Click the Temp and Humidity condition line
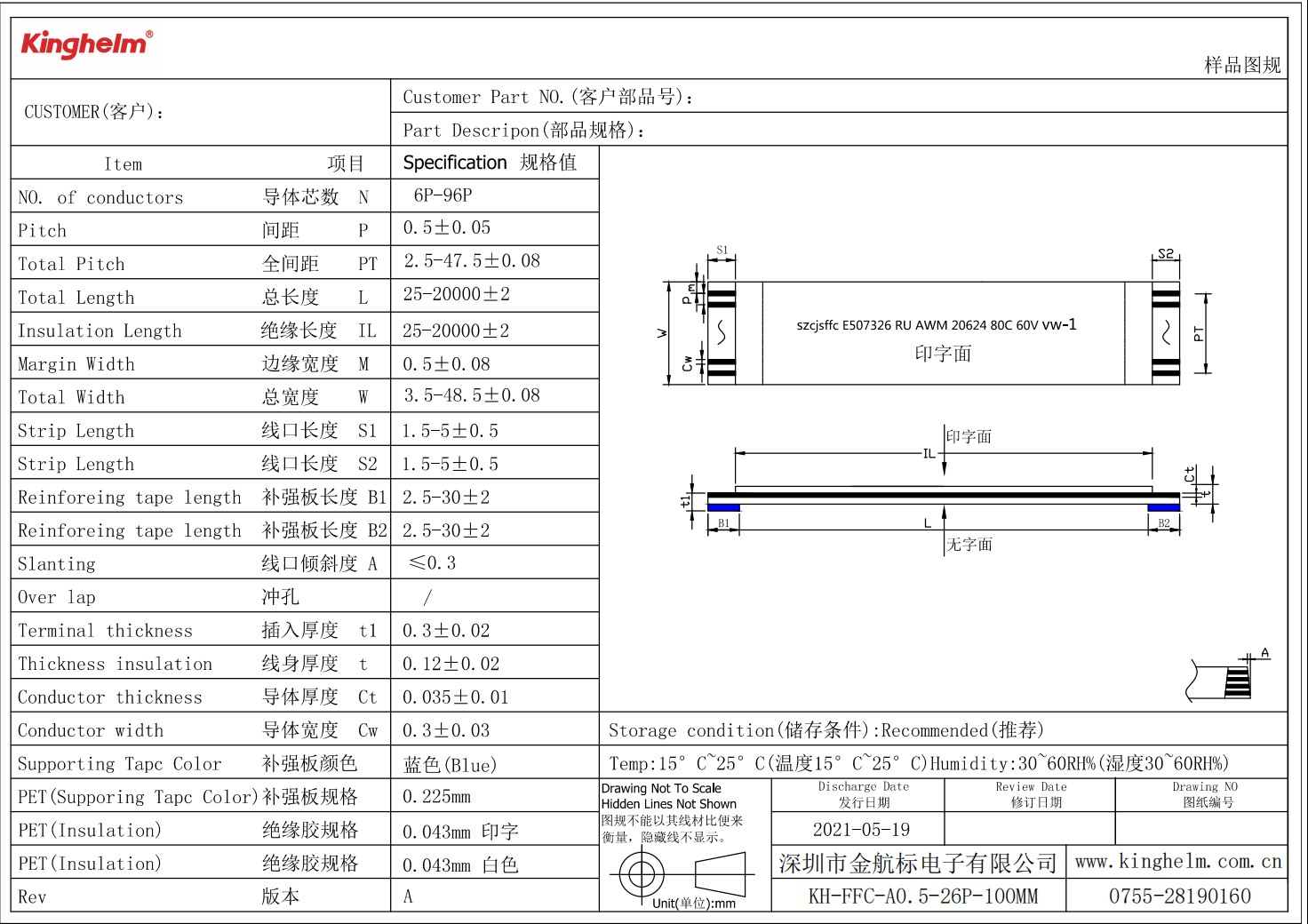 pos(919,764)
